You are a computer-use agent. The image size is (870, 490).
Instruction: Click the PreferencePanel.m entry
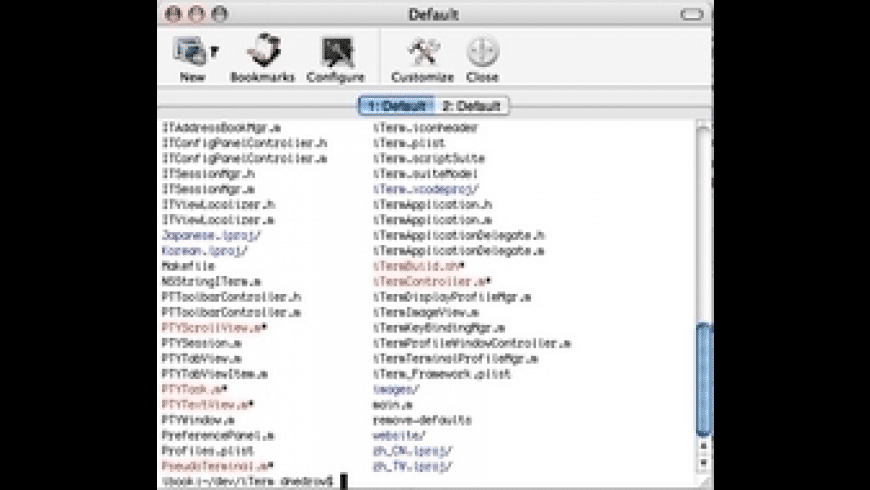[218, 436]
